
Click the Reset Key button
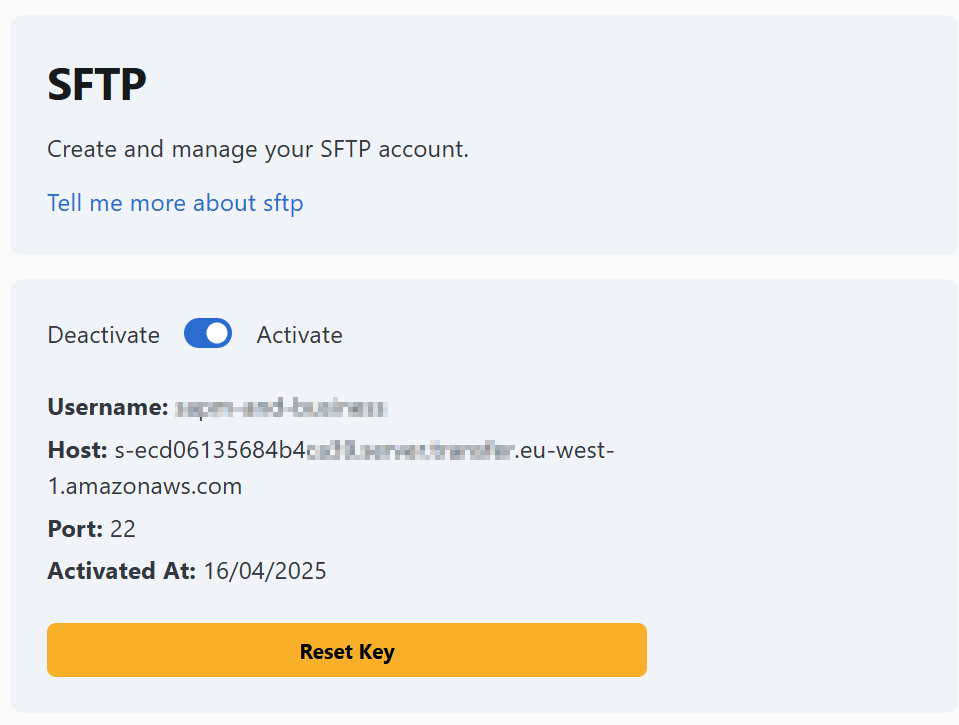(347, 650)
